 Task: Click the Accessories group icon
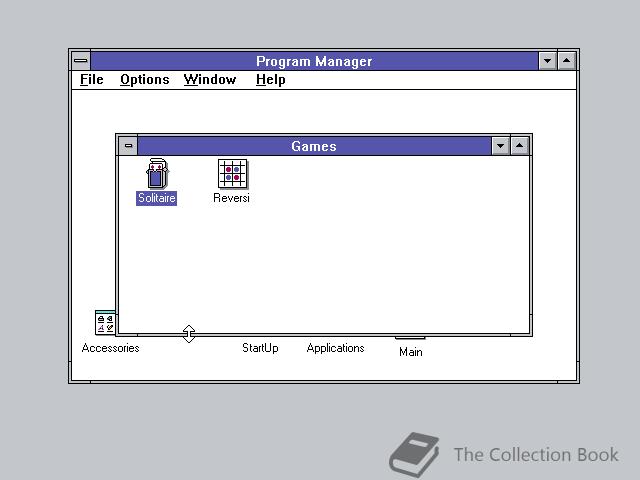tap(105, 322)
